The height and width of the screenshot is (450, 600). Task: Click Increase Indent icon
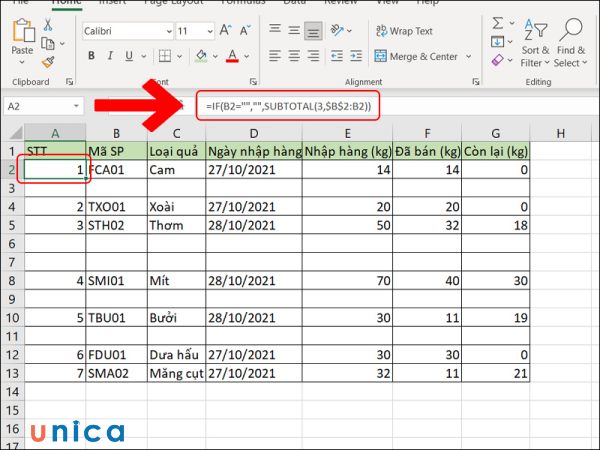tap(356, 56)
